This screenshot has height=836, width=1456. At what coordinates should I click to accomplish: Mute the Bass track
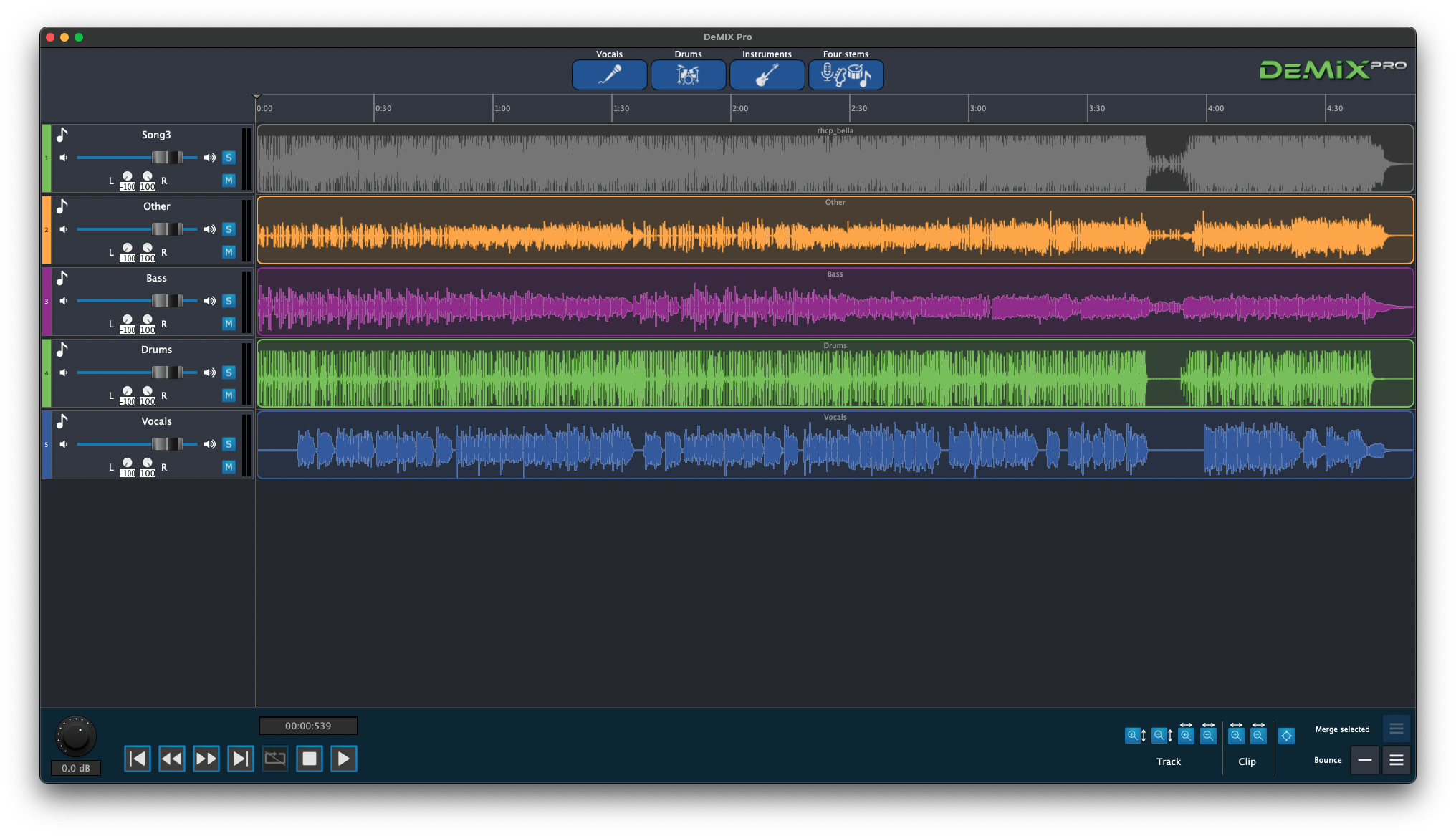pos(229,324)
